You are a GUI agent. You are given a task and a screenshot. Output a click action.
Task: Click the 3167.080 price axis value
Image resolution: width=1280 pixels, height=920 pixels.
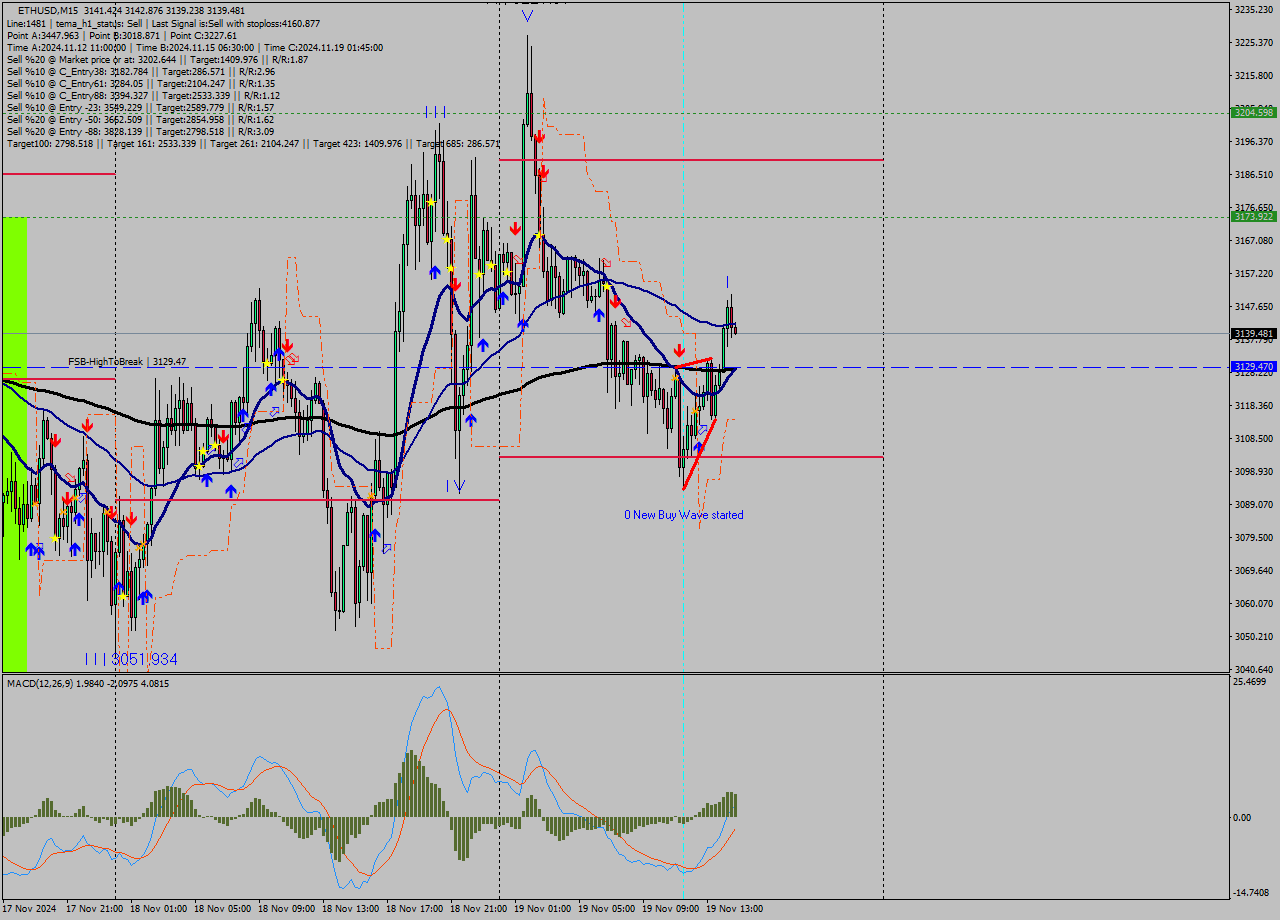click(x=1254, y=240)
